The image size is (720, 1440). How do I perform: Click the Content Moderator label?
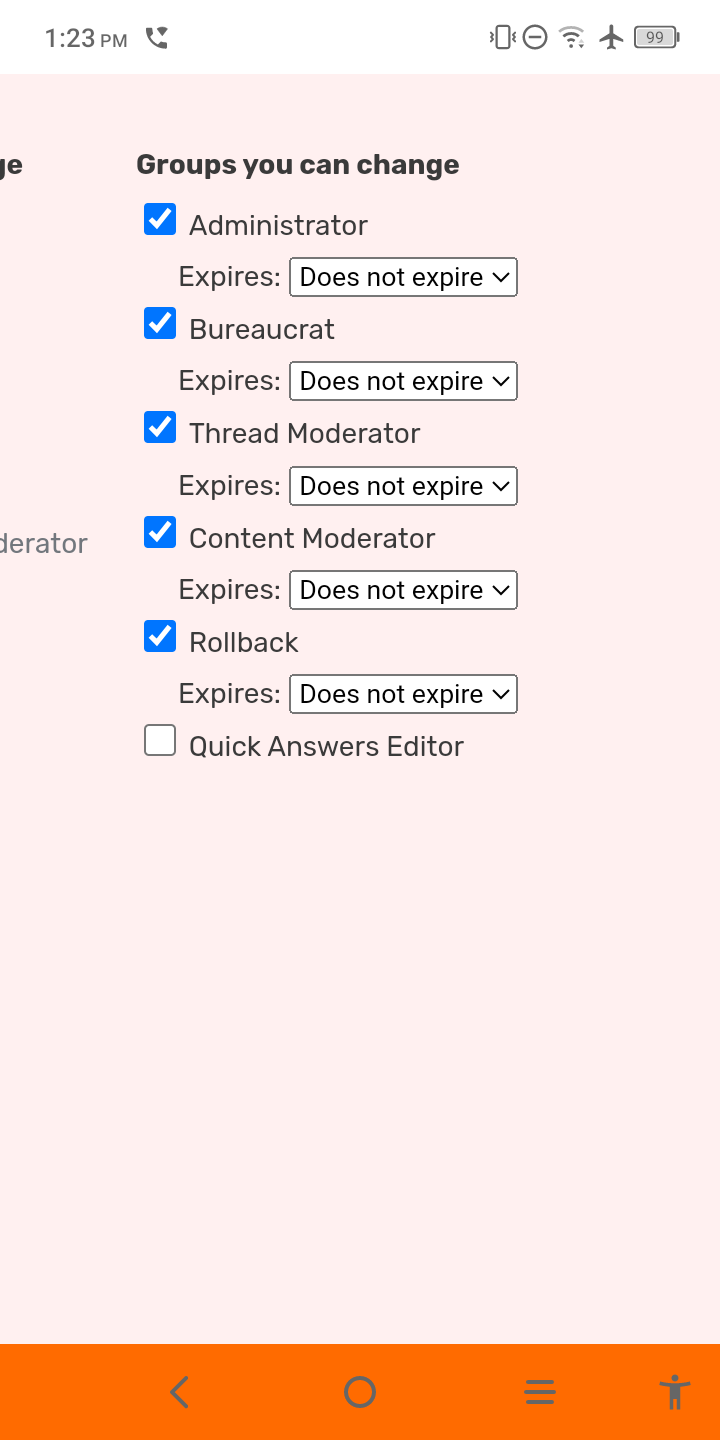click(312, 538)
